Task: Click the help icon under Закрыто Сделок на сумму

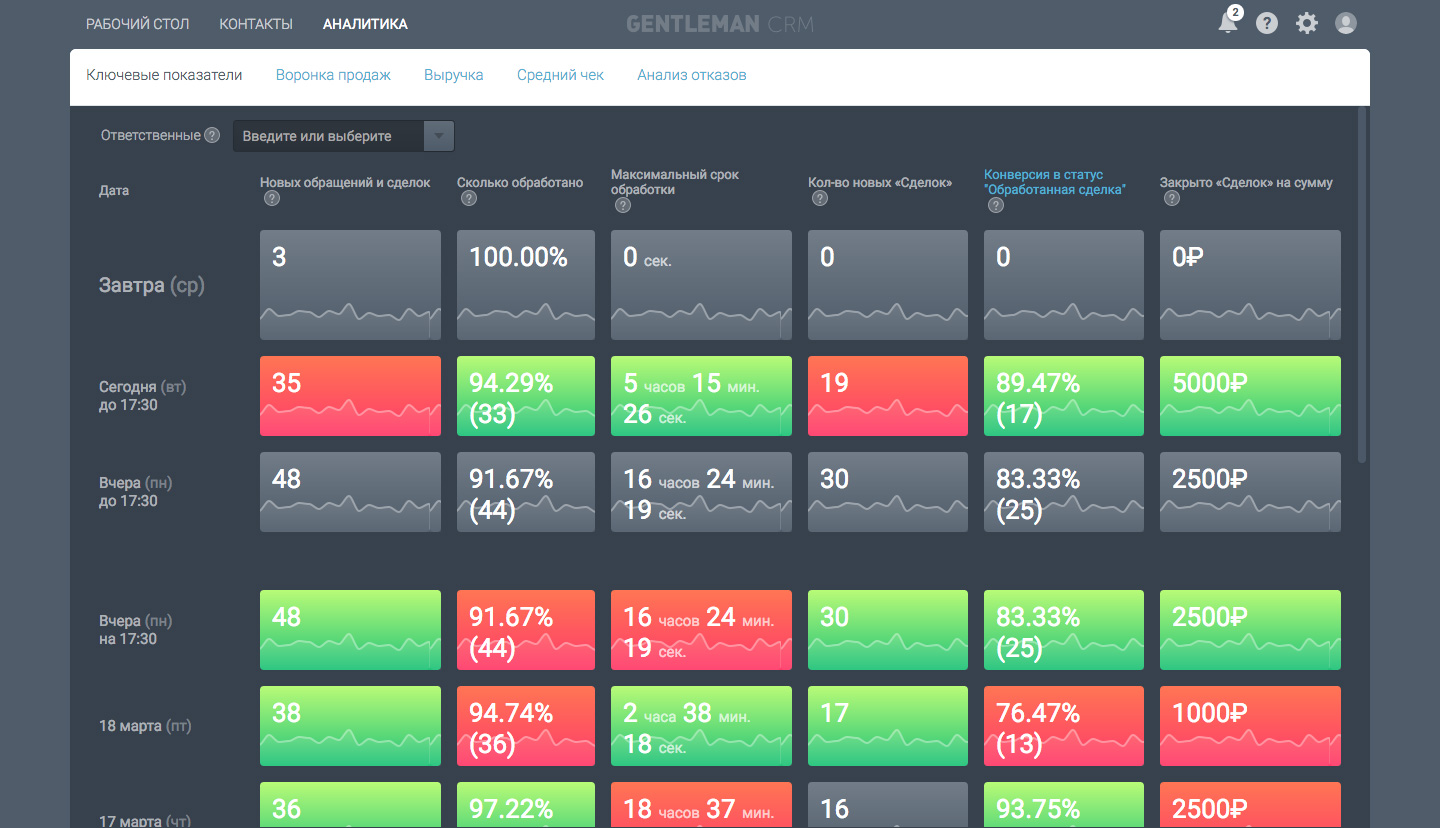Action: (1171, 198)
